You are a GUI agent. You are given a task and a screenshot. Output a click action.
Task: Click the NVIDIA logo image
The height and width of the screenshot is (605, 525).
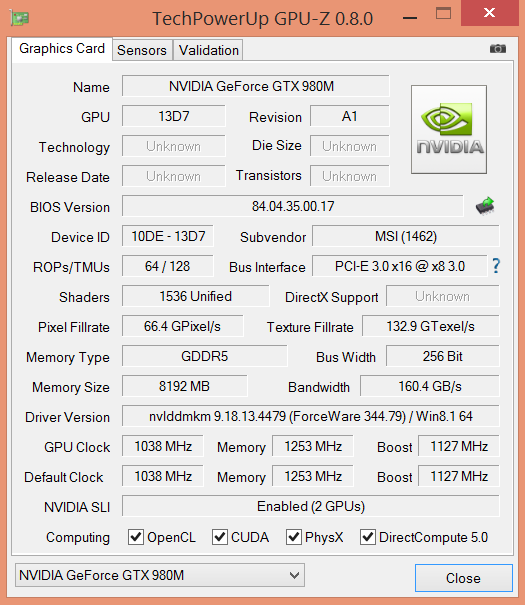pos(449,129)
